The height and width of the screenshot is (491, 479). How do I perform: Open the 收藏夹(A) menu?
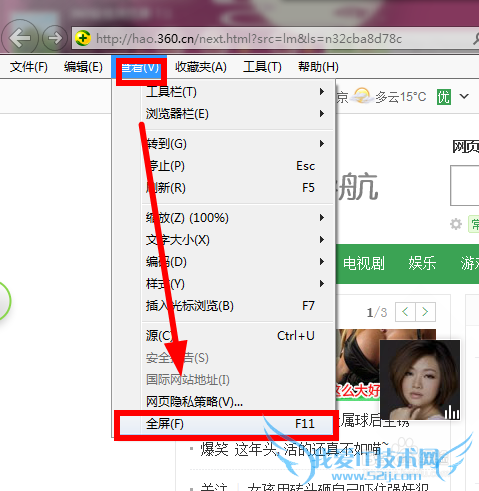(201, 67)
